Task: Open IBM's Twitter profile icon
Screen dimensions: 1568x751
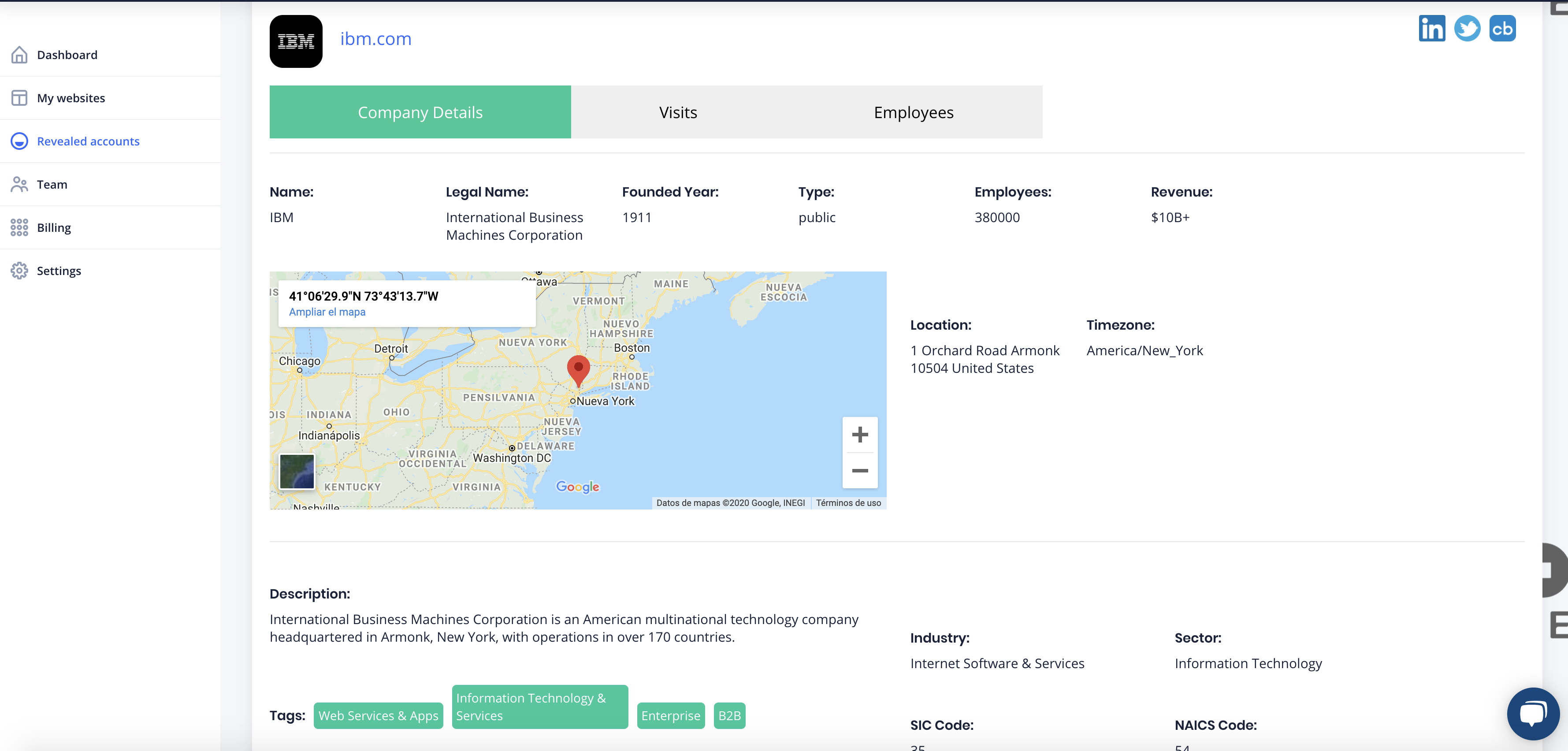Action: 1467,29
